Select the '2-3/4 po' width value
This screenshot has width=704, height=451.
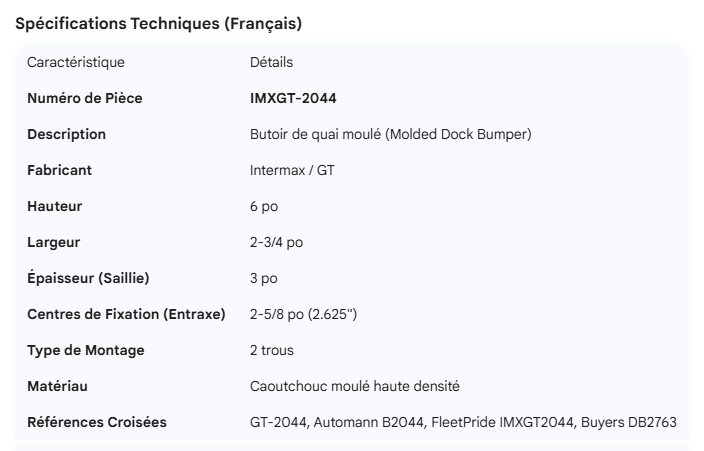(x=276, y=242)
